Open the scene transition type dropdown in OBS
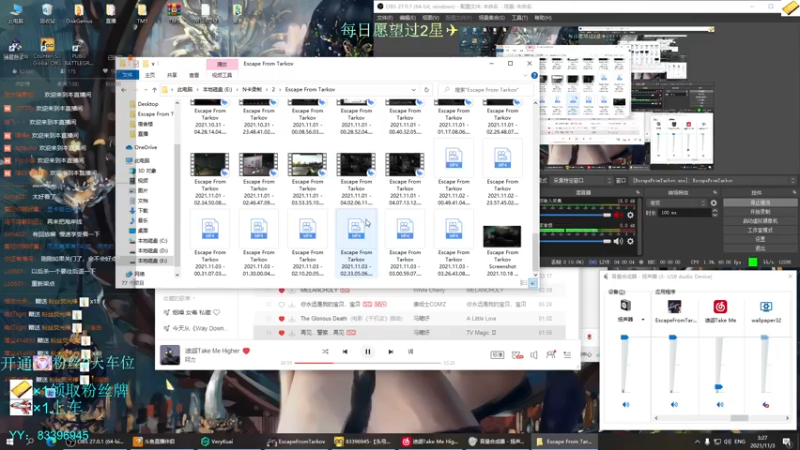800x450 pixels. pyautogui.click(x=677, y=203)
